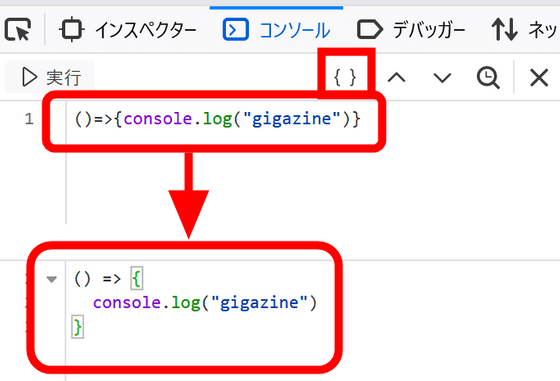Open the network tab with arrows icon

click(524, 29)
